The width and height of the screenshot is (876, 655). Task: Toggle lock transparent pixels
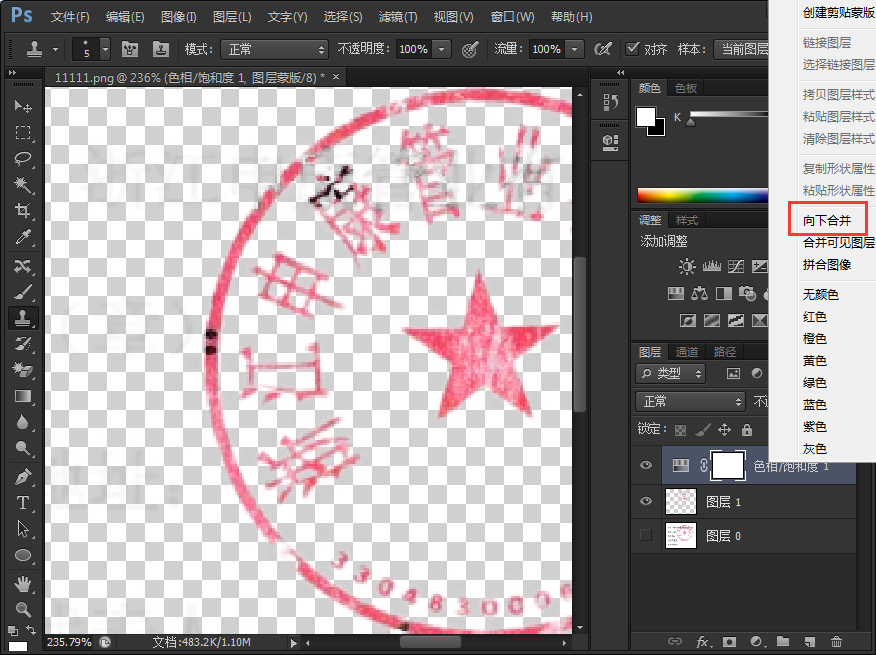click(x=680, y=430)
